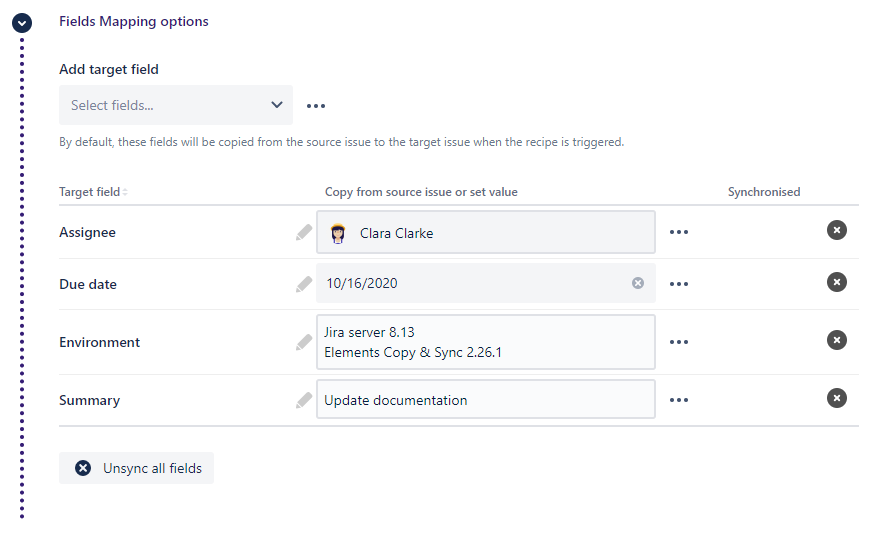
Task: Click the pencil icon next to Assignee
Action: pos(304,232)
